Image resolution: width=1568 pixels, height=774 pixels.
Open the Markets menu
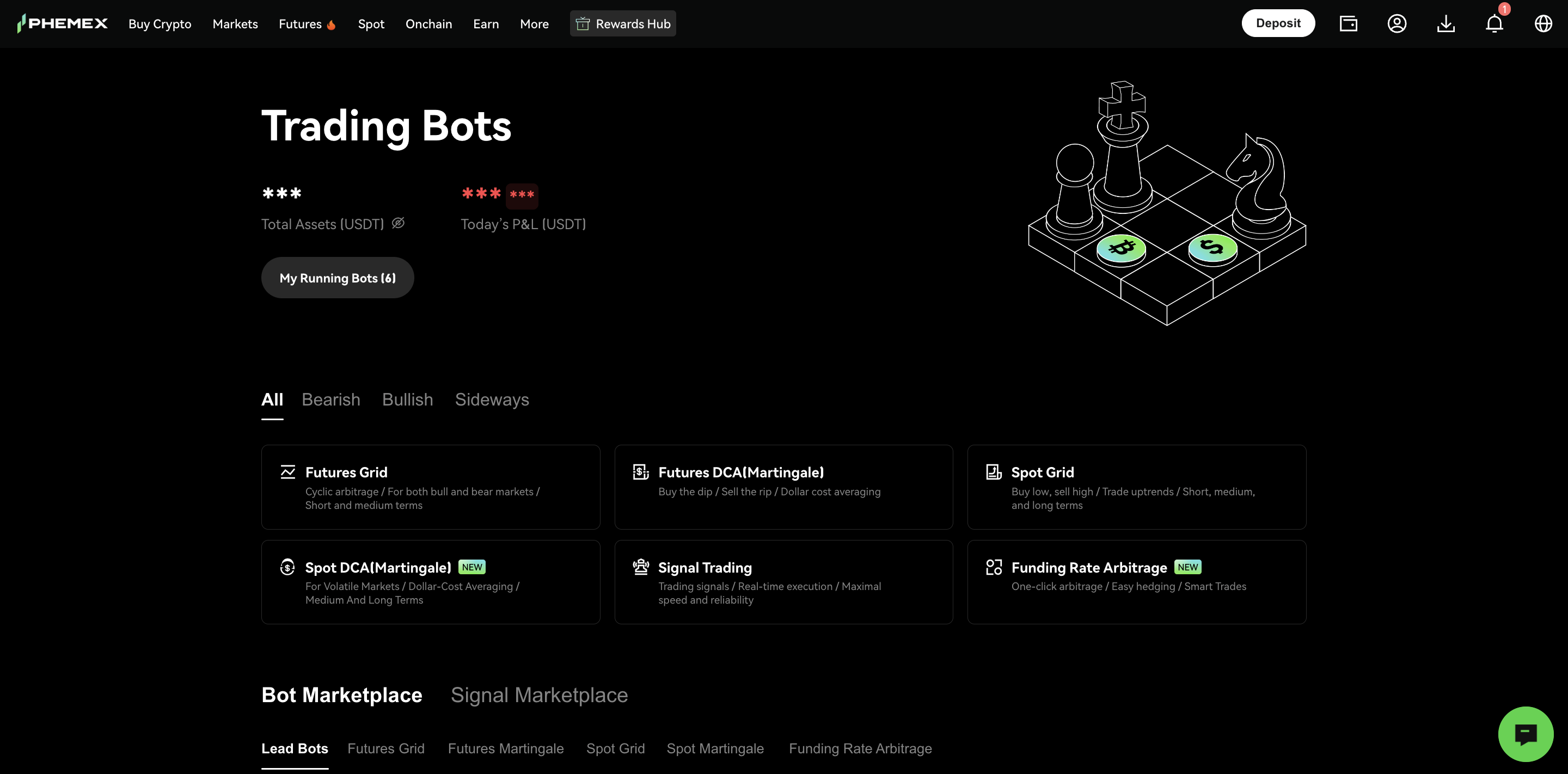(235, 24)
